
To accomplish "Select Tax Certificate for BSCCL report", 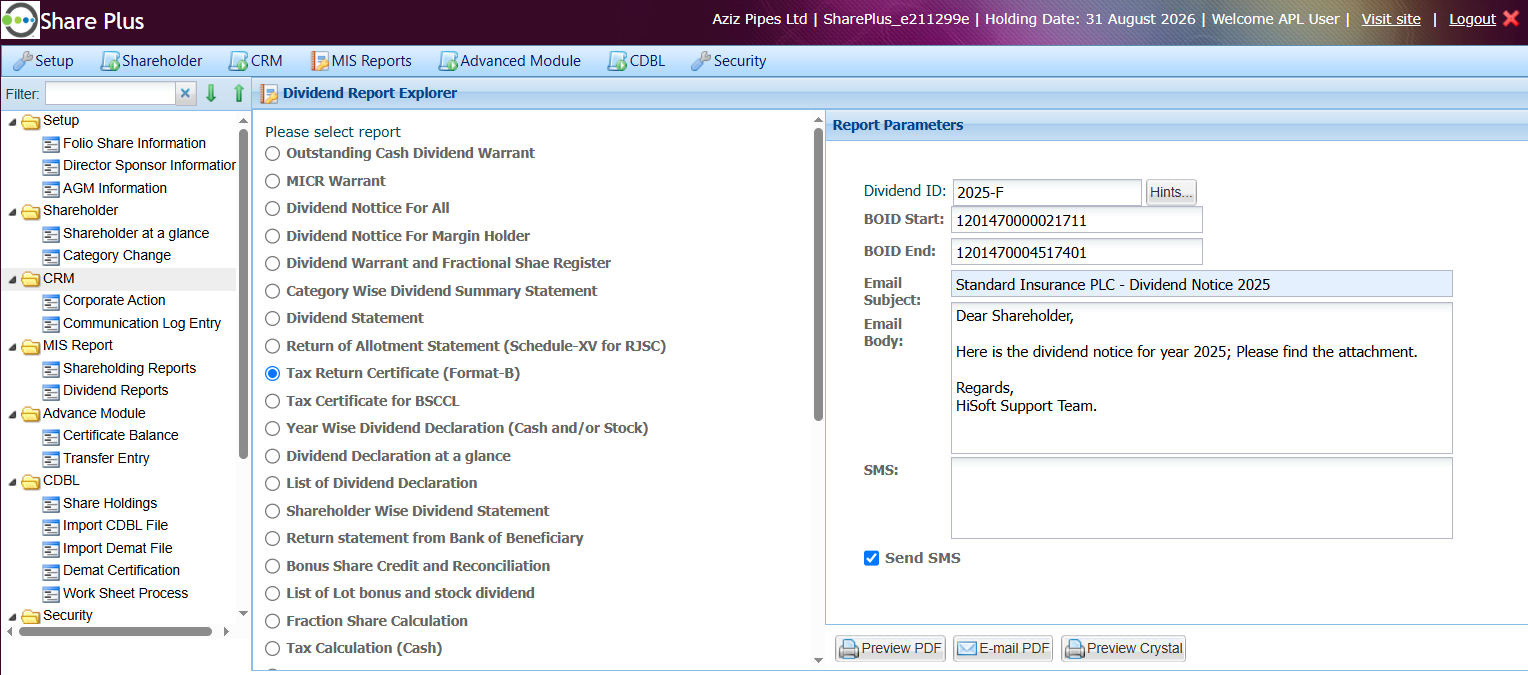I will [x=272, y=401].
